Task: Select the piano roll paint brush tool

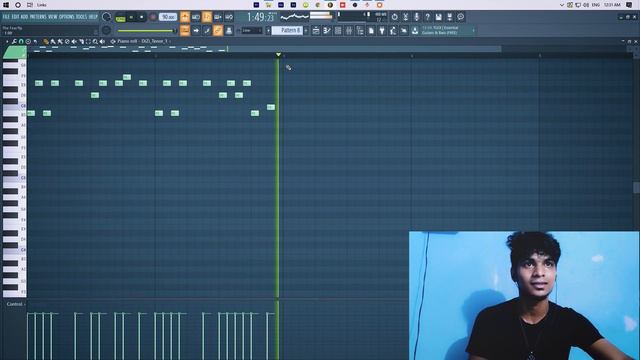Action: 53,42
